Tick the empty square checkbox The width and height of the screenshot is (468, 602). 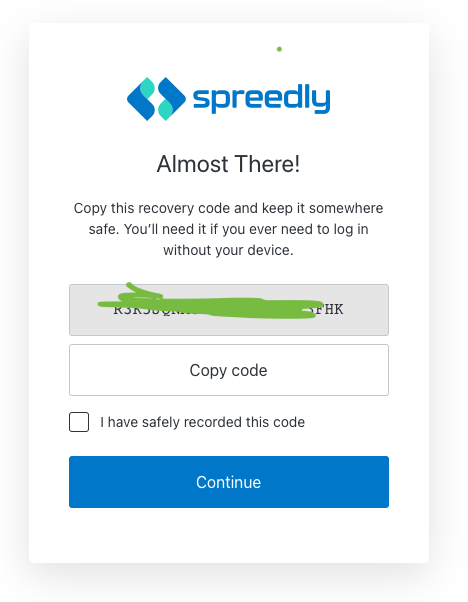point(79,422)
